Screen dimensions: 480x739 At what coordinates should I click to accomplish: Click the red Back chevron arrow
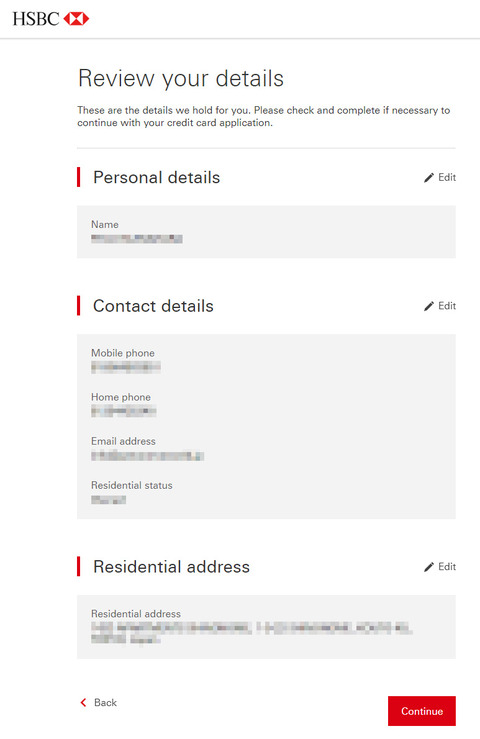pos(83,702)
